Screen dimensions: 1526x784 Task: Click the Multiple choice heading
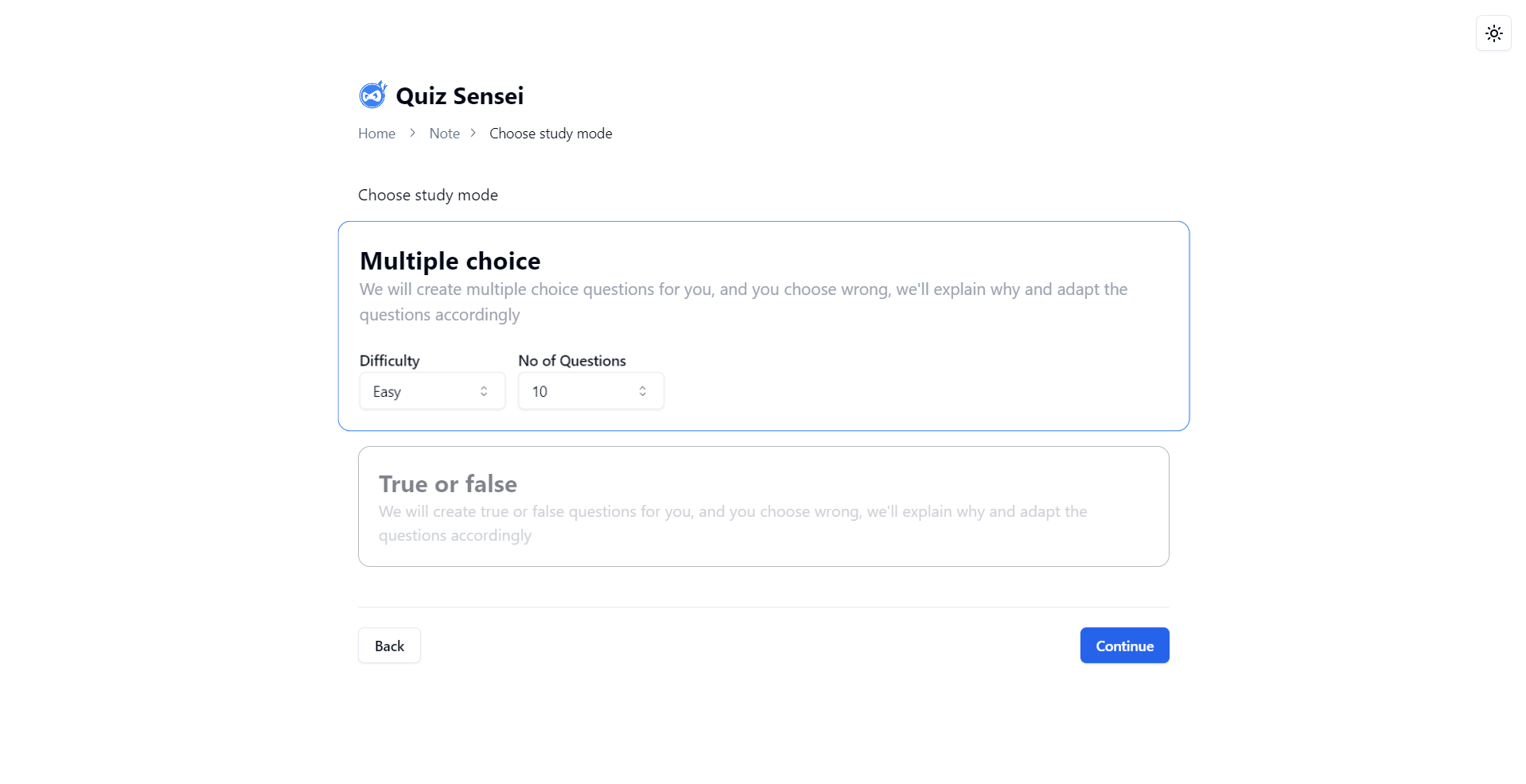click(x=450, y=261)
